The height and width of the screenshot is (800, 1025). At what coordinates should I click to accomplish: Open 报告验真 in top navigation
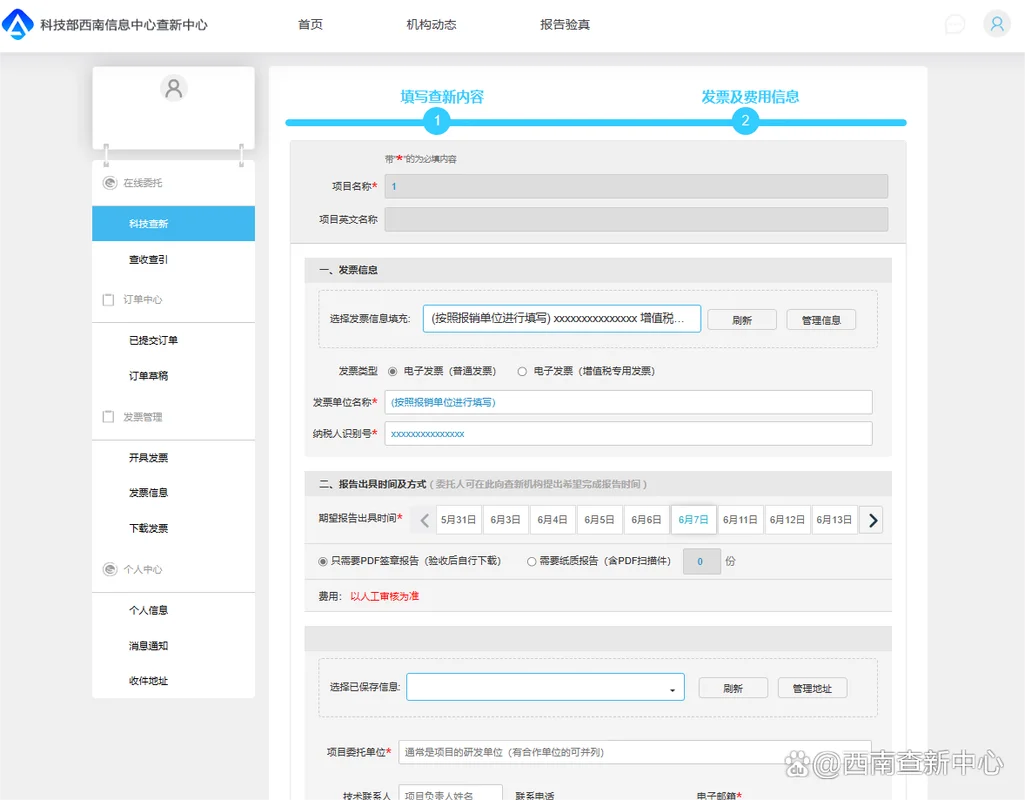[x=565, y=25]
